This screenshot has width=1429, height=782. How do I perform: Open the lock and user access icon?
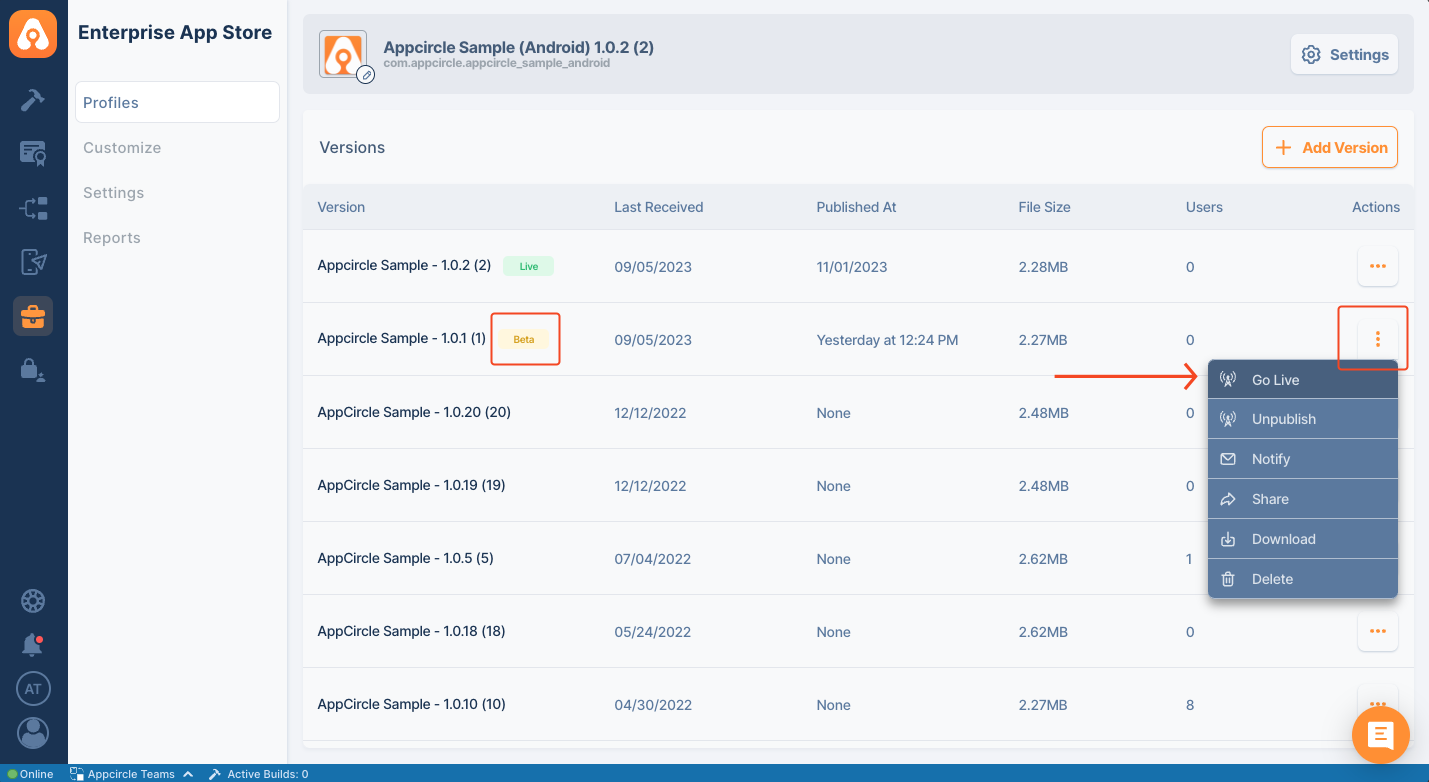(x=33, y=369)
